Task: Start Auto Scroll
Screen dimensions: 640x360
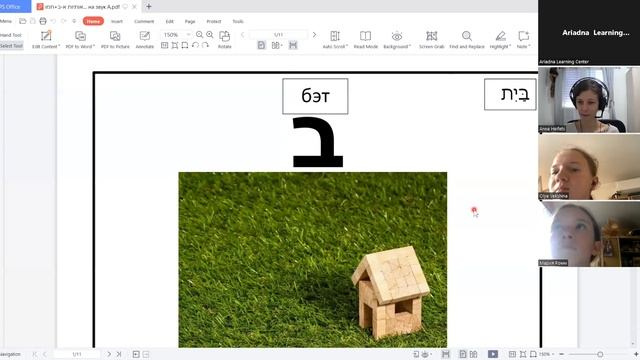Action: (x=335, y=39)
